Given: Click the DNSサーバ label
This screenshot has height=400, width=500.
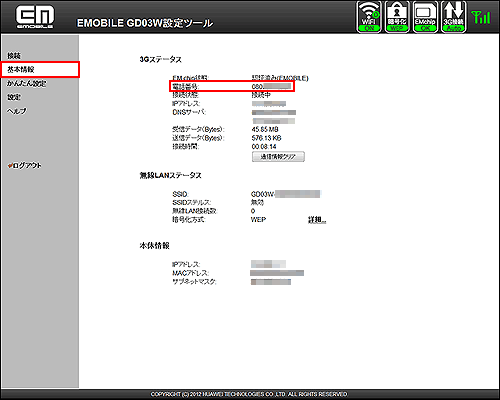Looking at the screenshot, I should coord(189,112).
